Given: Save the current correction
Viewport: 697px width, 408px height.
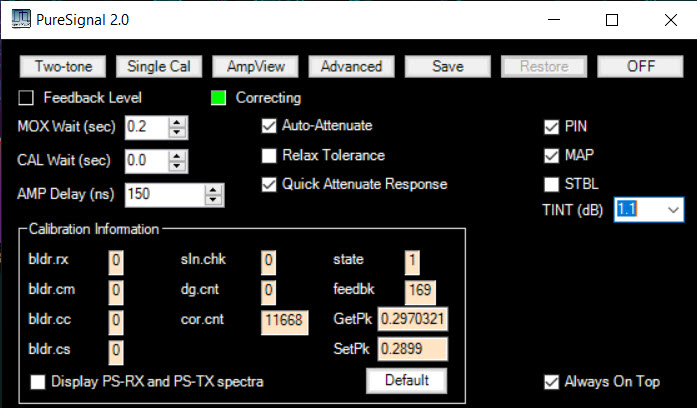Looking at the screenshot, I should point(448,67).
